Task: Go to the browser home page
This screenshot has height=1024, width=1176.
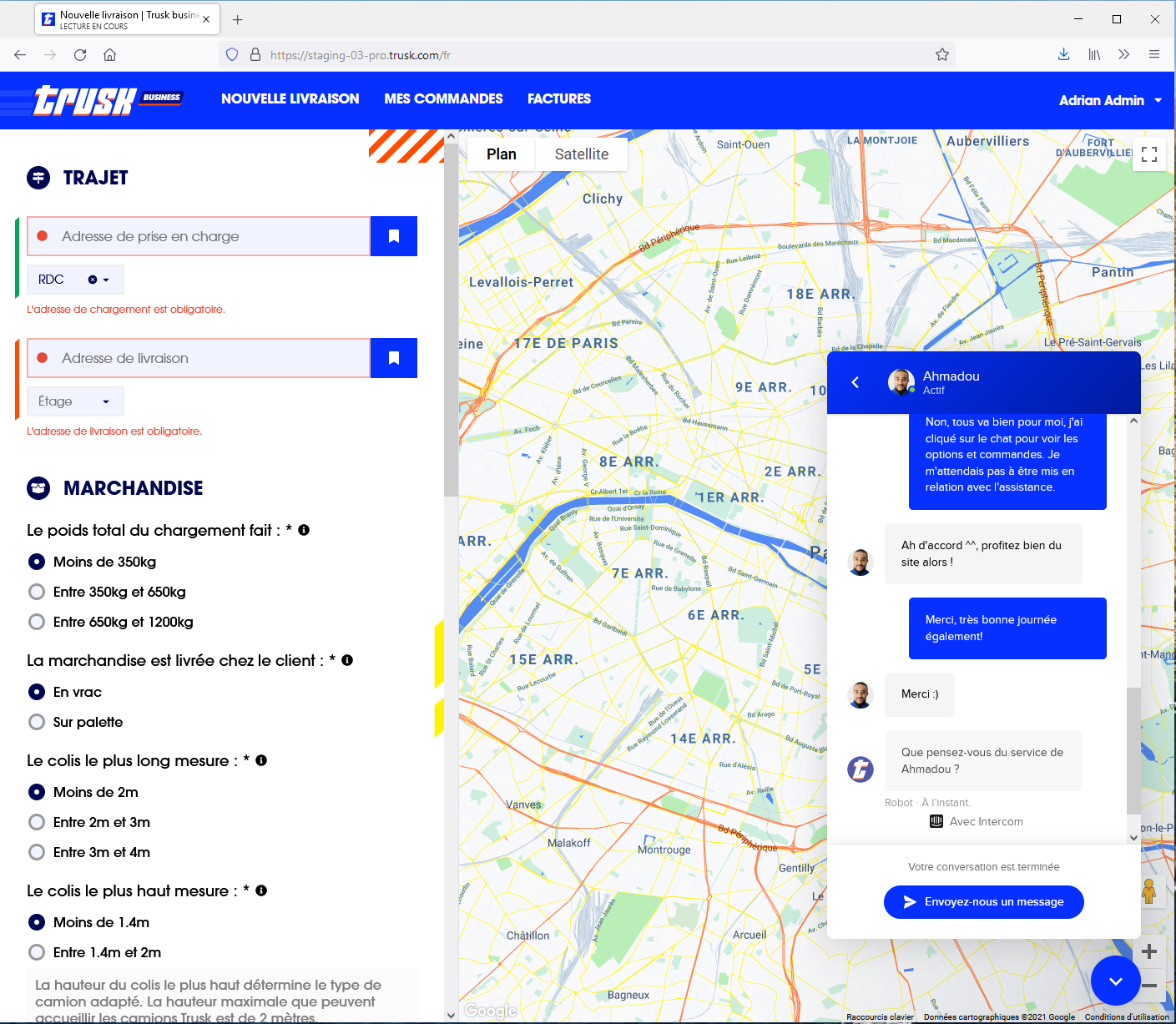Action: click(109, 55)
